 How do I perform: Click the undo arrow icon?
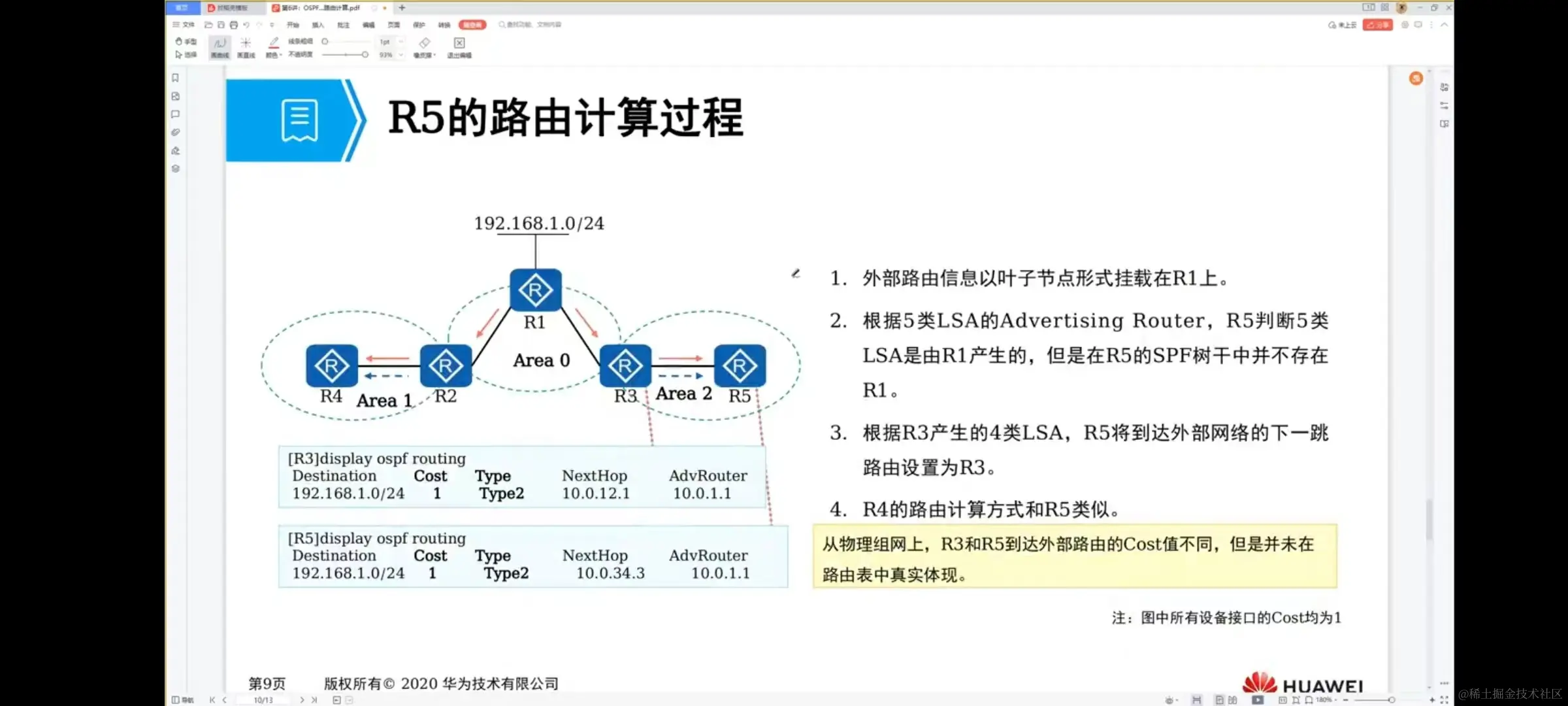pyautogui.click(x=246, y=25)
